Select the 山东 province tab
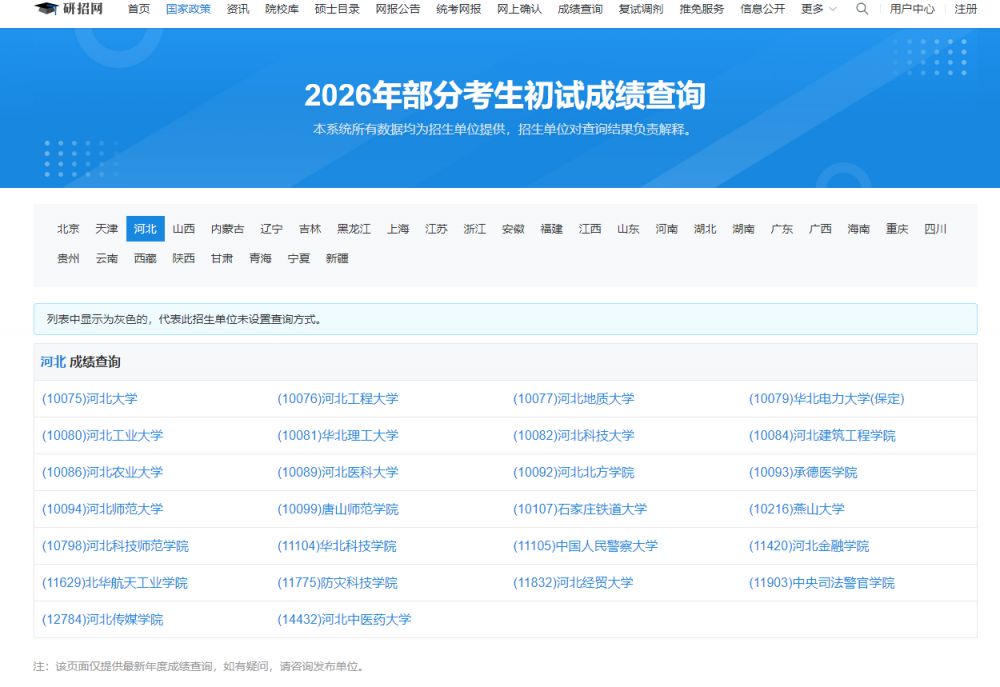This screenshot has width=1000, height=687. pos(628,228)
